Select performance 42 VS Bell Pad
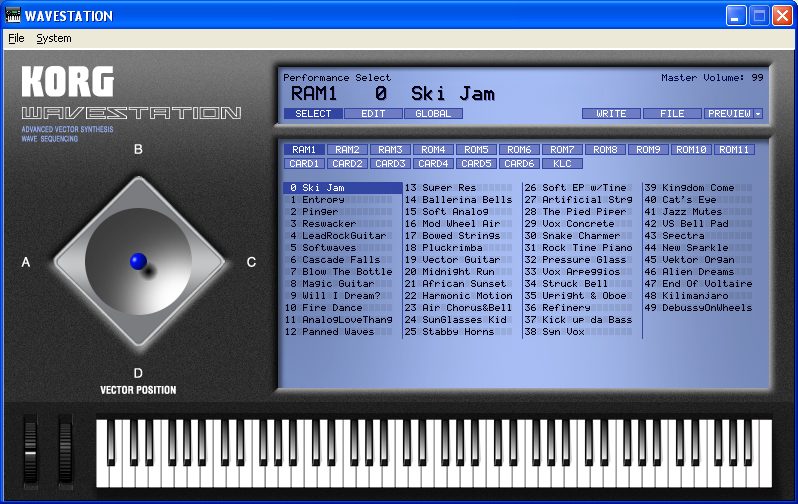798x504 pixels. pos(703,224)
